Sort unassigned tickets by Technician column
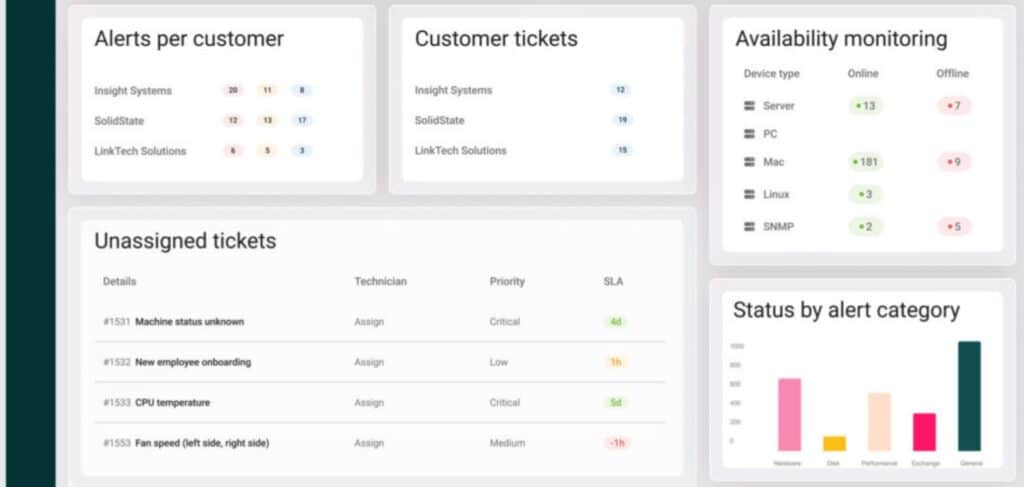This screenshot has height=487, width=1024. click(380, 281)
